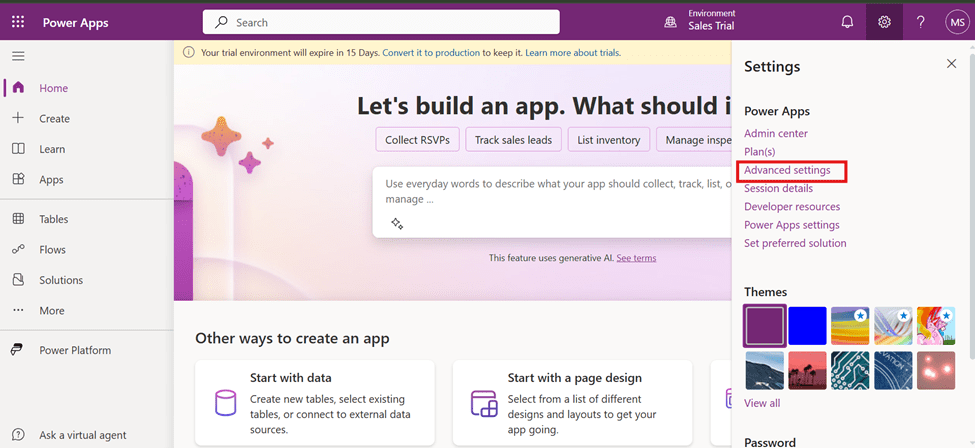Open Flows in the left navigation
This screenshot has width=975, height=448.
tap(52, 249)
